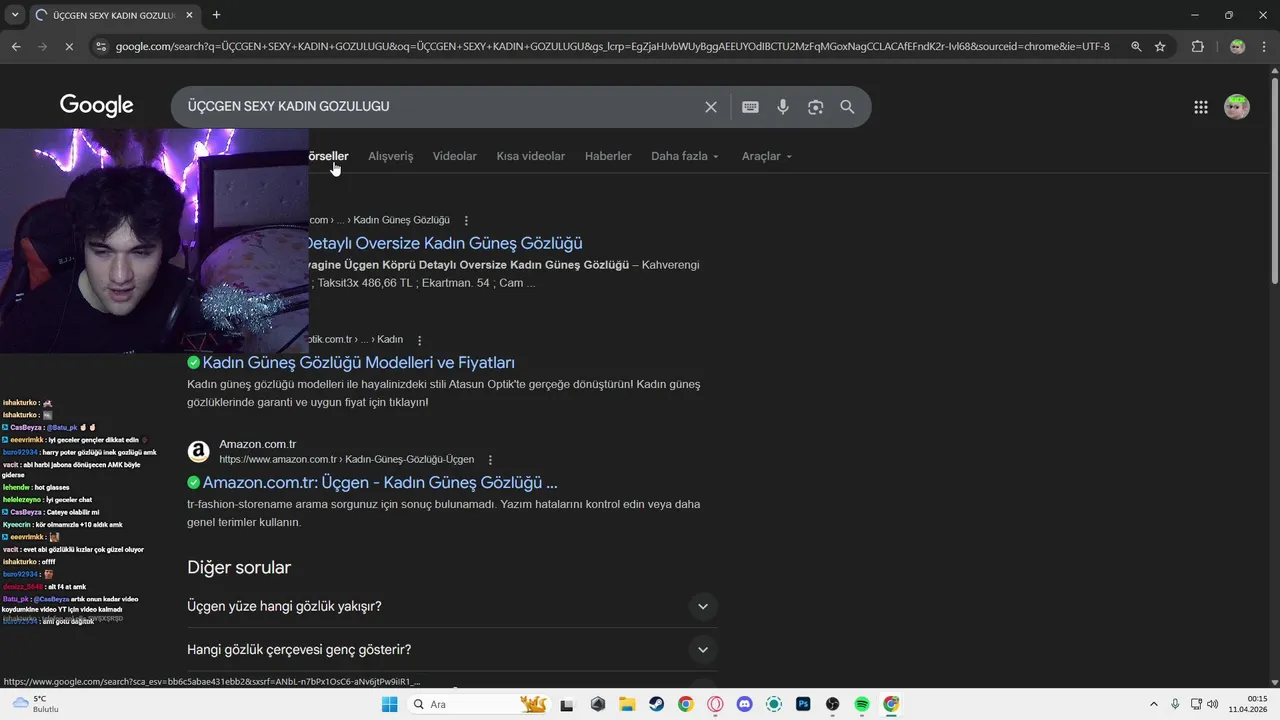Open 'Detaylı Oversize Kadın Güneş Gözlüğü' result
The width and height of the screenshot is (1280, 720).
445,243
